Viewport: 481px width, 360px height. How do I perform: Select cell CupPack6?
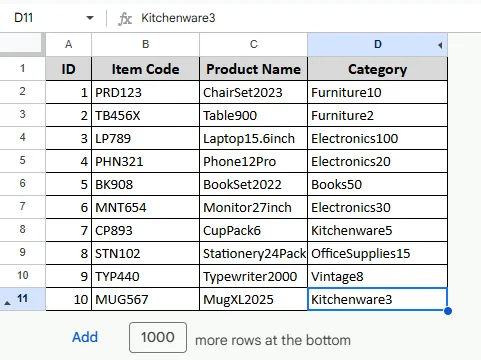pyautogui.click(x=254, y=230)
